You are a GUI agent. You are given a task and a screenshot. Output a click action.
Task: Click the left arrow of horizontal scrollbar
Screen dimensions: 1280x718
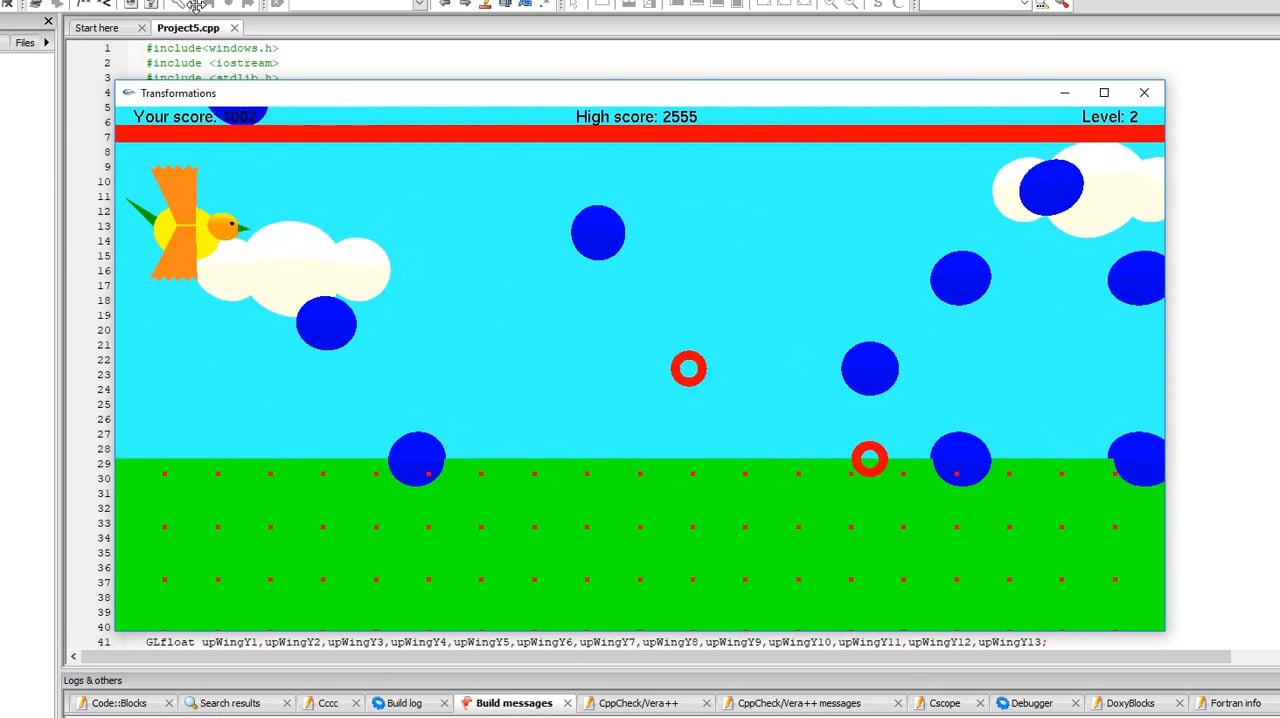tap(73, 657)
